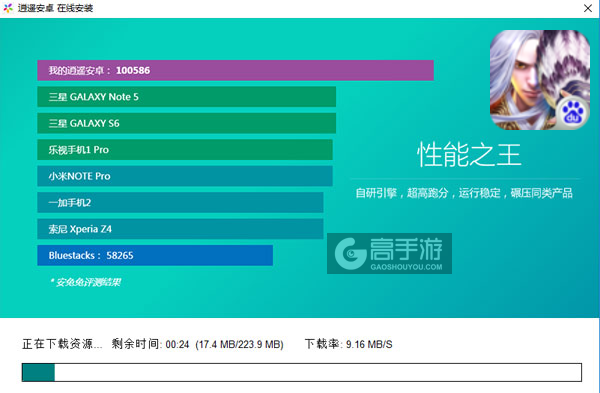
Task: Select the 索尼 Xperia Z4 bar
Action: click(x=180, y=229)
